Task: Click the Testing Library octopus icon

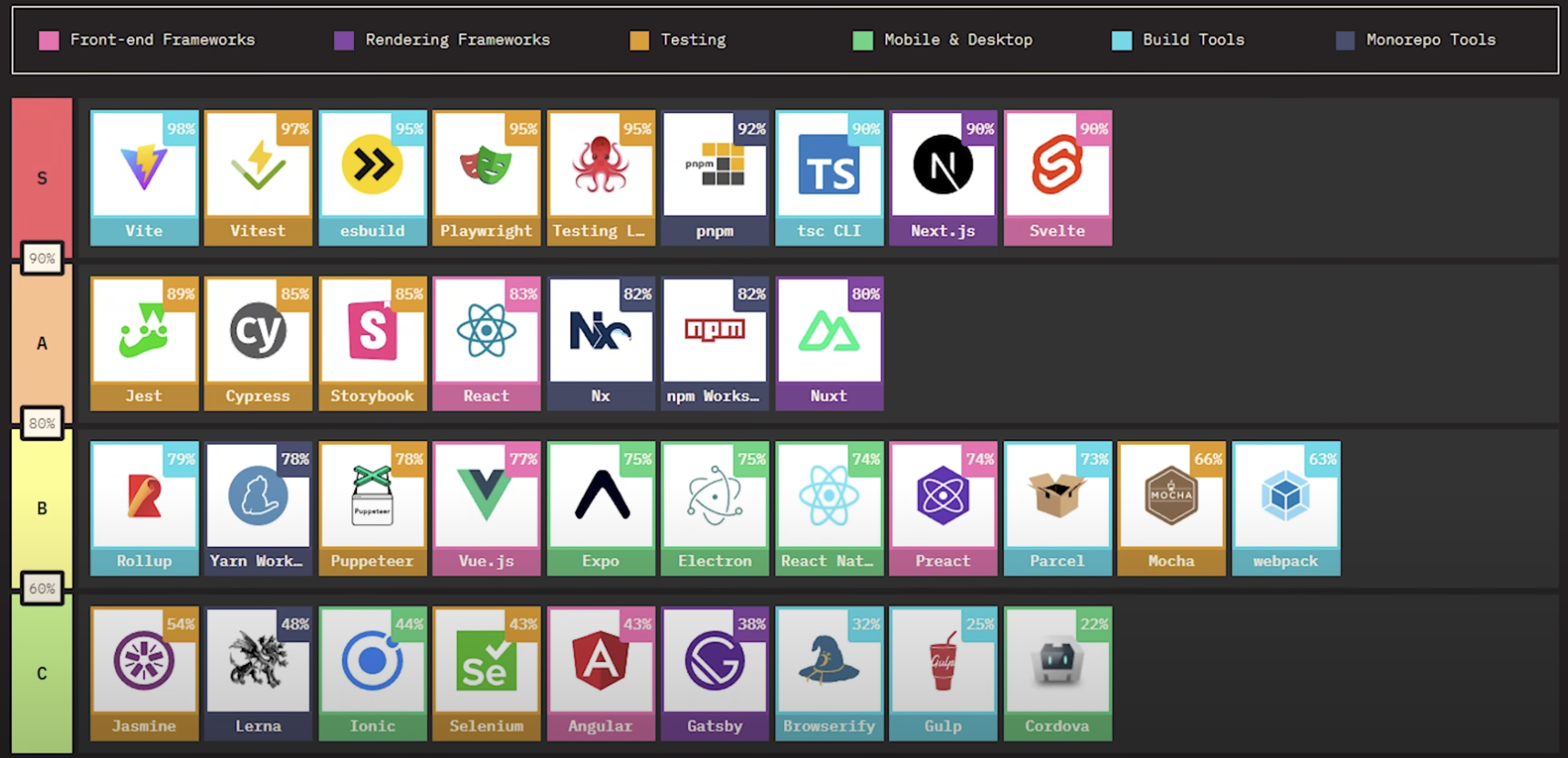Action: point(601,164)
